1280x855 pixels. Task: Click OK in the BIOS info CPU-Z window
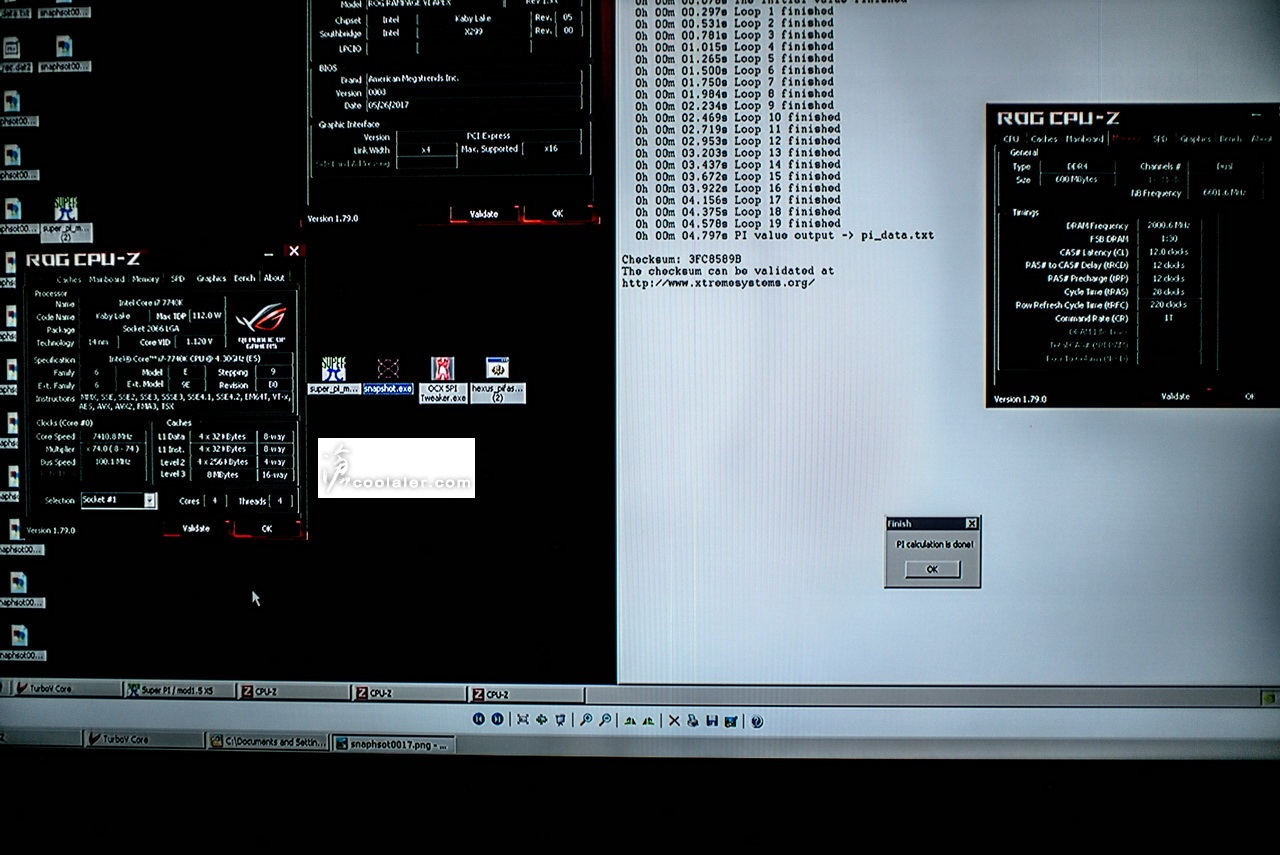click(x=557, y=213)
